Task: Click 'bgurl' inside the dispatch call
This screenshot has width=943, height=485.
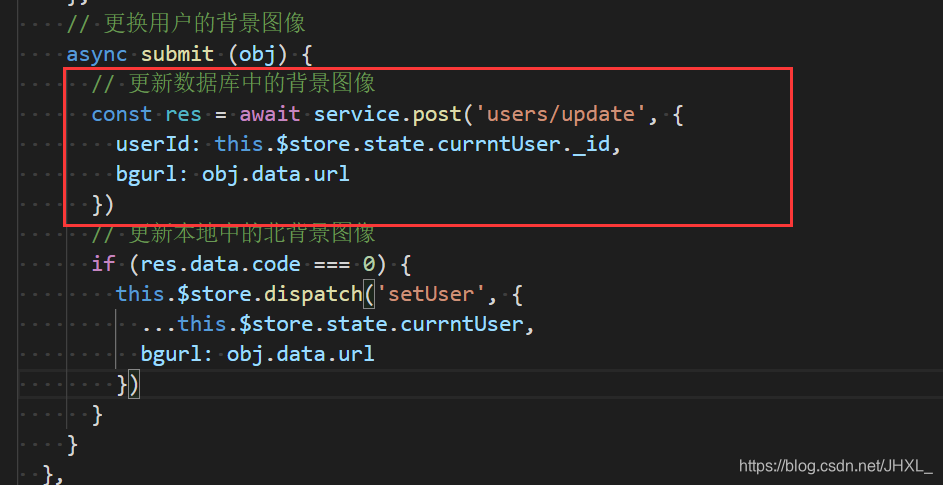Action: pos(171,353)
